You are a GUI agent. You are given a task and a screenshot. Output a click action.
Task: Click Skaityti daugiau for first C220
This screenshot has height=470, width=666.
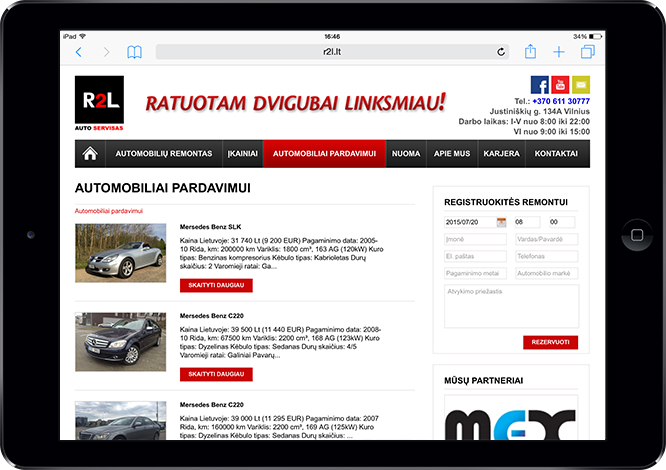[x=216, y=374]
